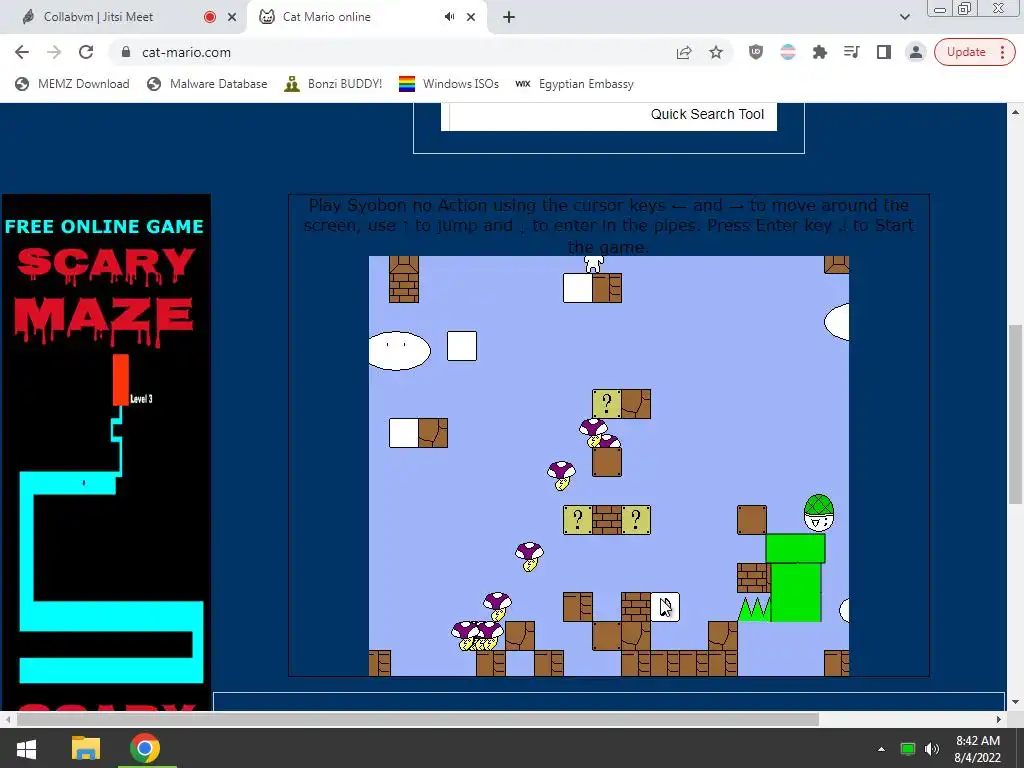Image resolution: width=1024 pixels, height=768 pixels.
Task: Click the forward navigation arrow
Action: [x=54, y=52]
